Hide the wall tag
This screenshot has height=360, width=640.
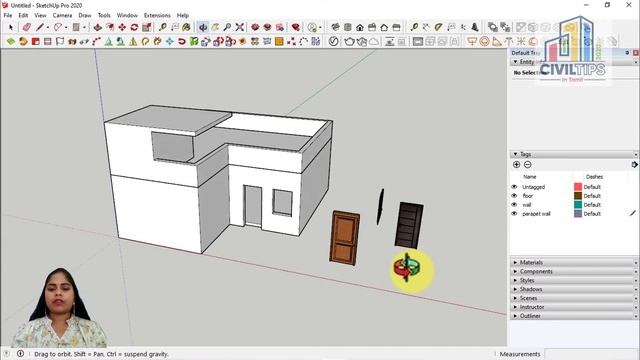[514, 205]
